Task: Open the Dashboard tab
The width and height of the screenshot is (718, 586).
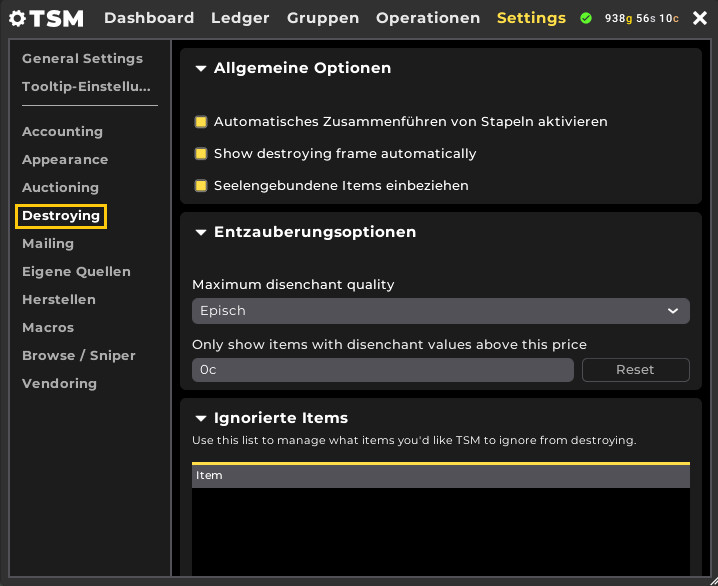Action: (149, 18)
